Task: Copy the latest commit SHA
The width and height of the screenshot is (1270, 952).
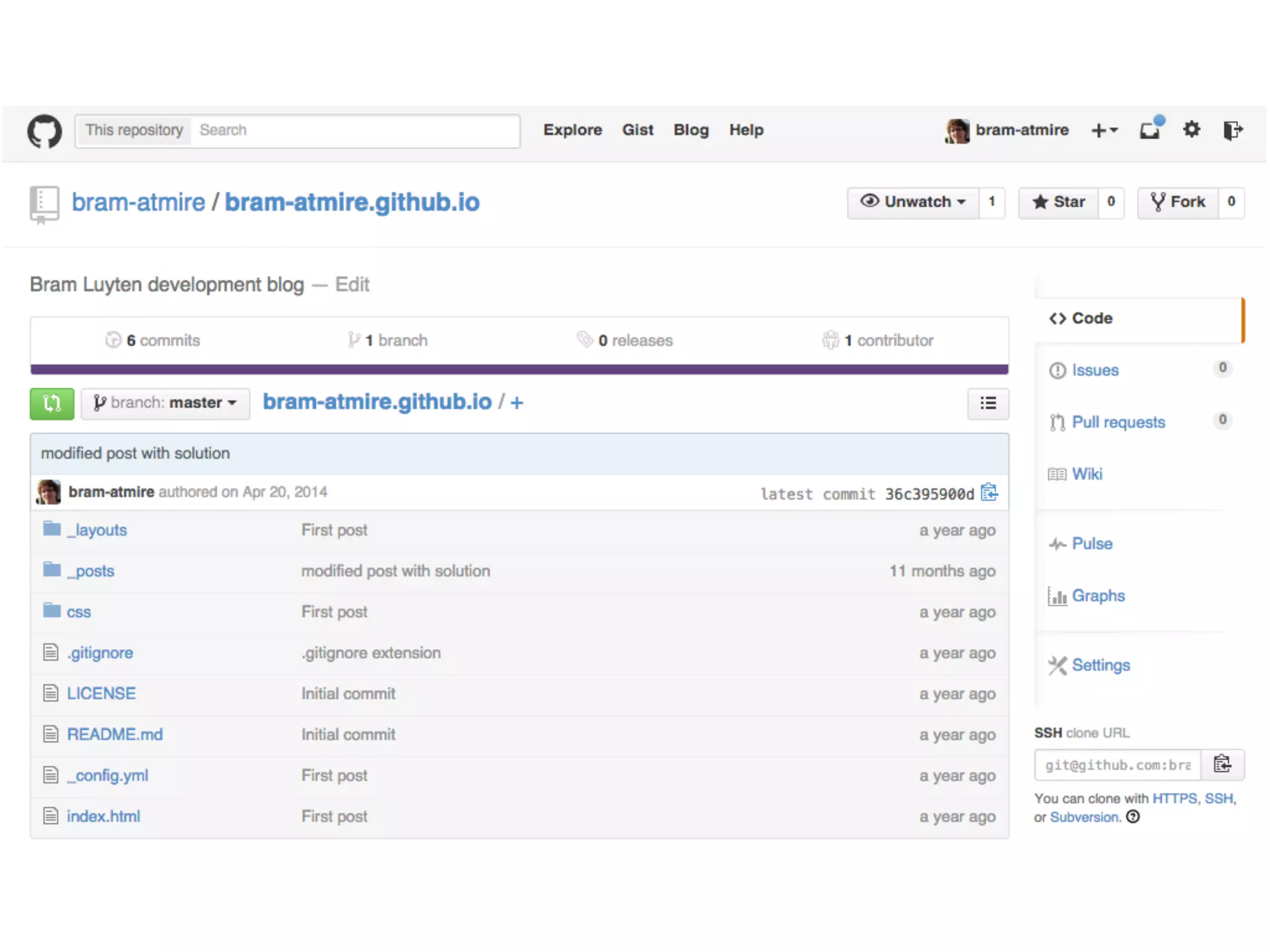Action: tap(989, 493)
